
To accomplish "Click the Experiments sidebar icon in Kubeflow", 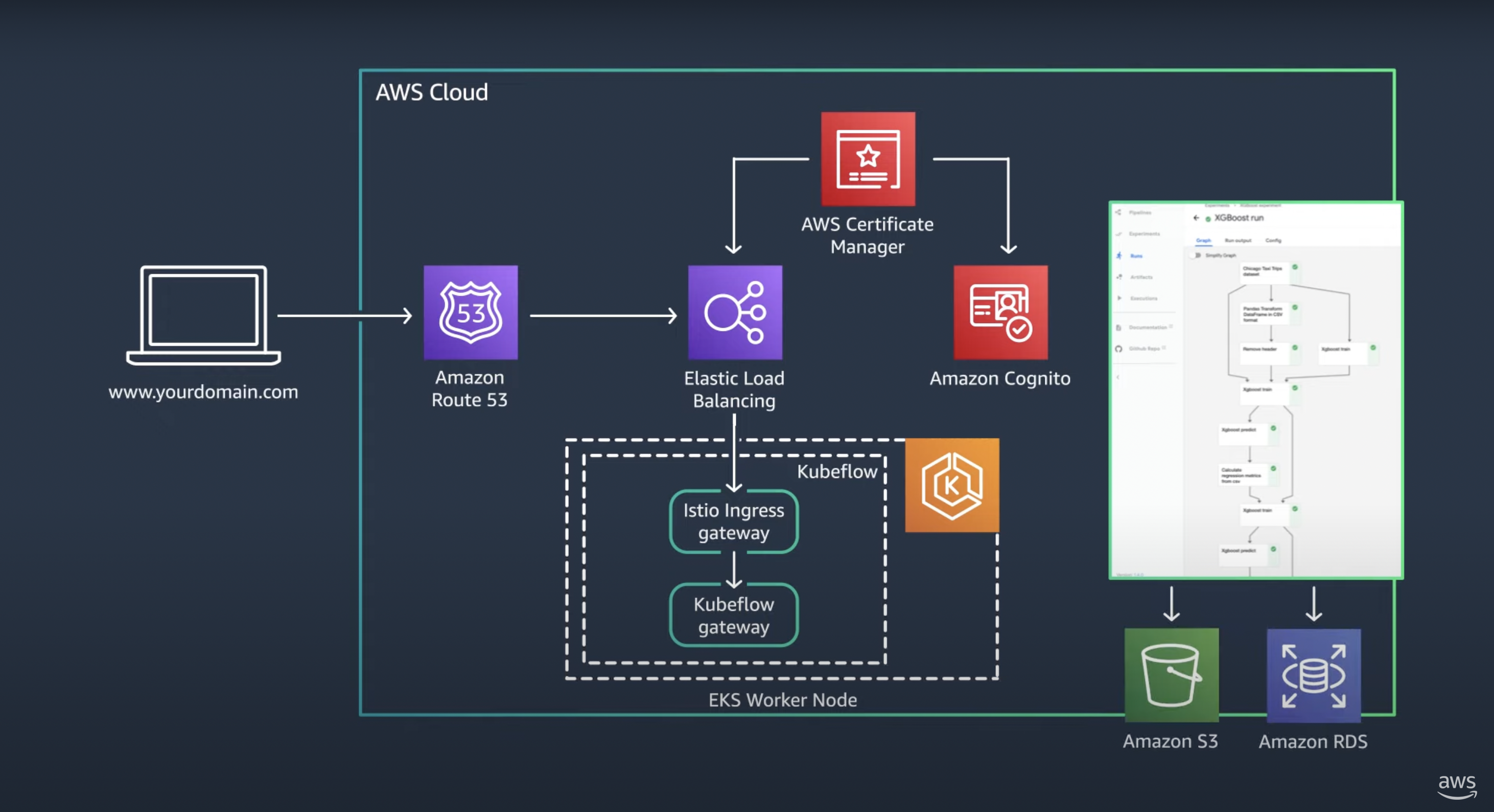I will point(1118,234).
